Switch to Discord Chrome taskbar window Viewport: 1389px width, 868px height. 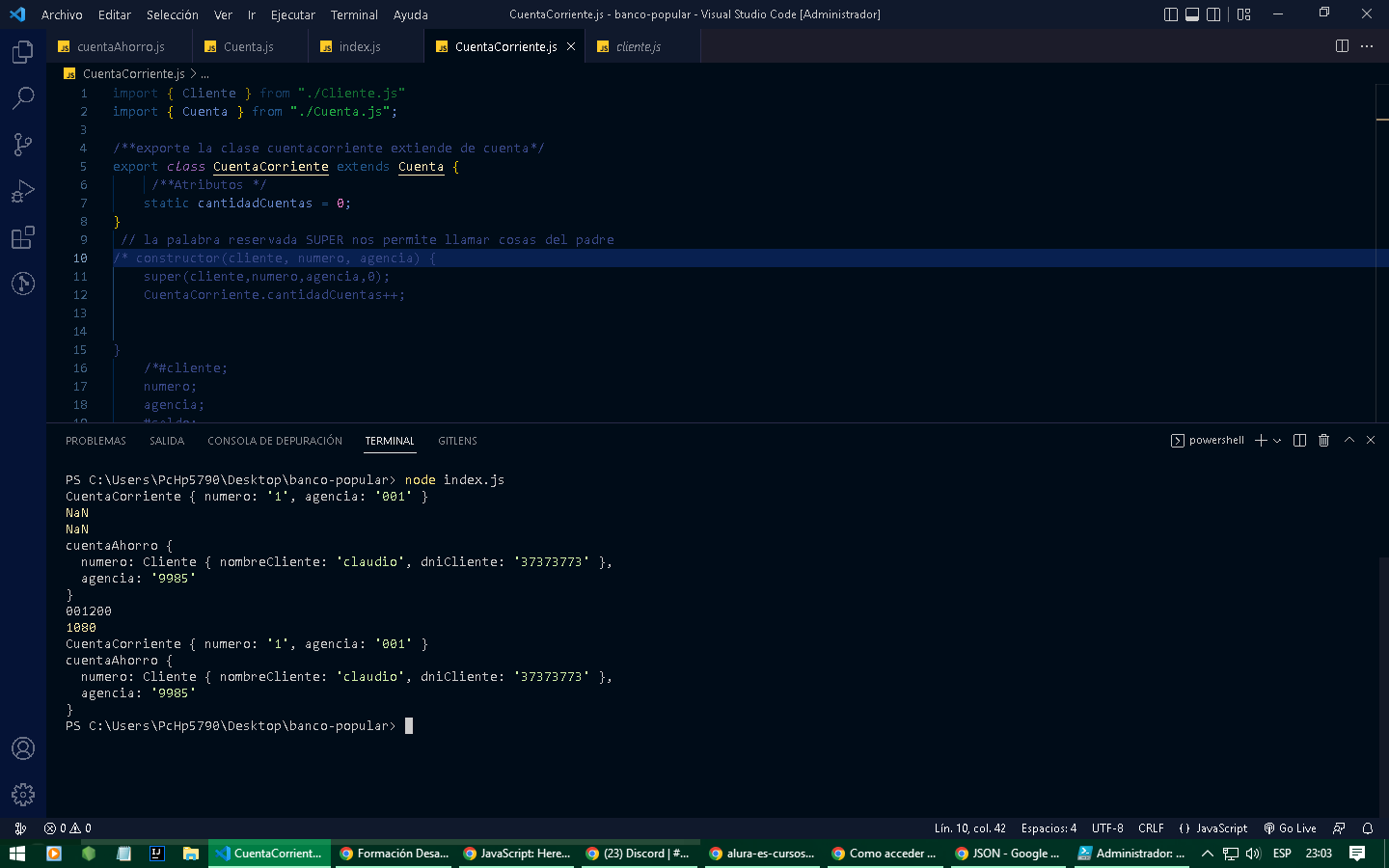pyautogui.click(x=640, y=854)
